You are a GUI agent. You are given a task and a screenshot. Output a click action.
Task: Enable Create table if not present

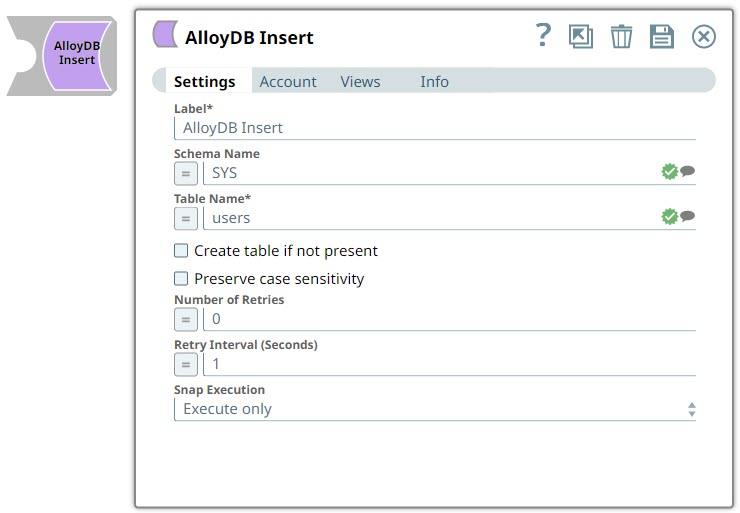(181, 251)
